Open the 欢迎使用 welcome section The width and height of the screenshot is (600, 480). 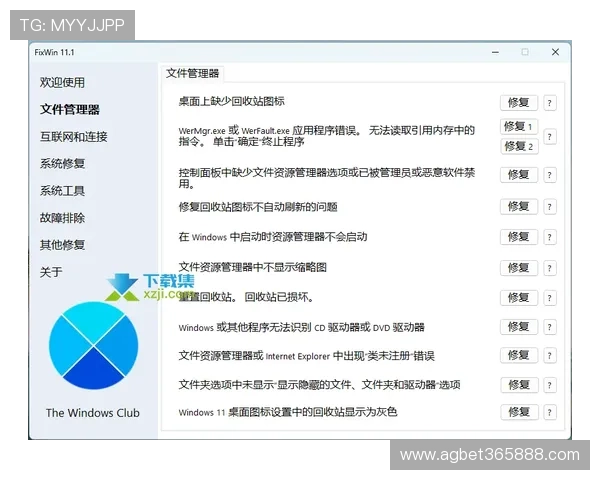(62, 82)
